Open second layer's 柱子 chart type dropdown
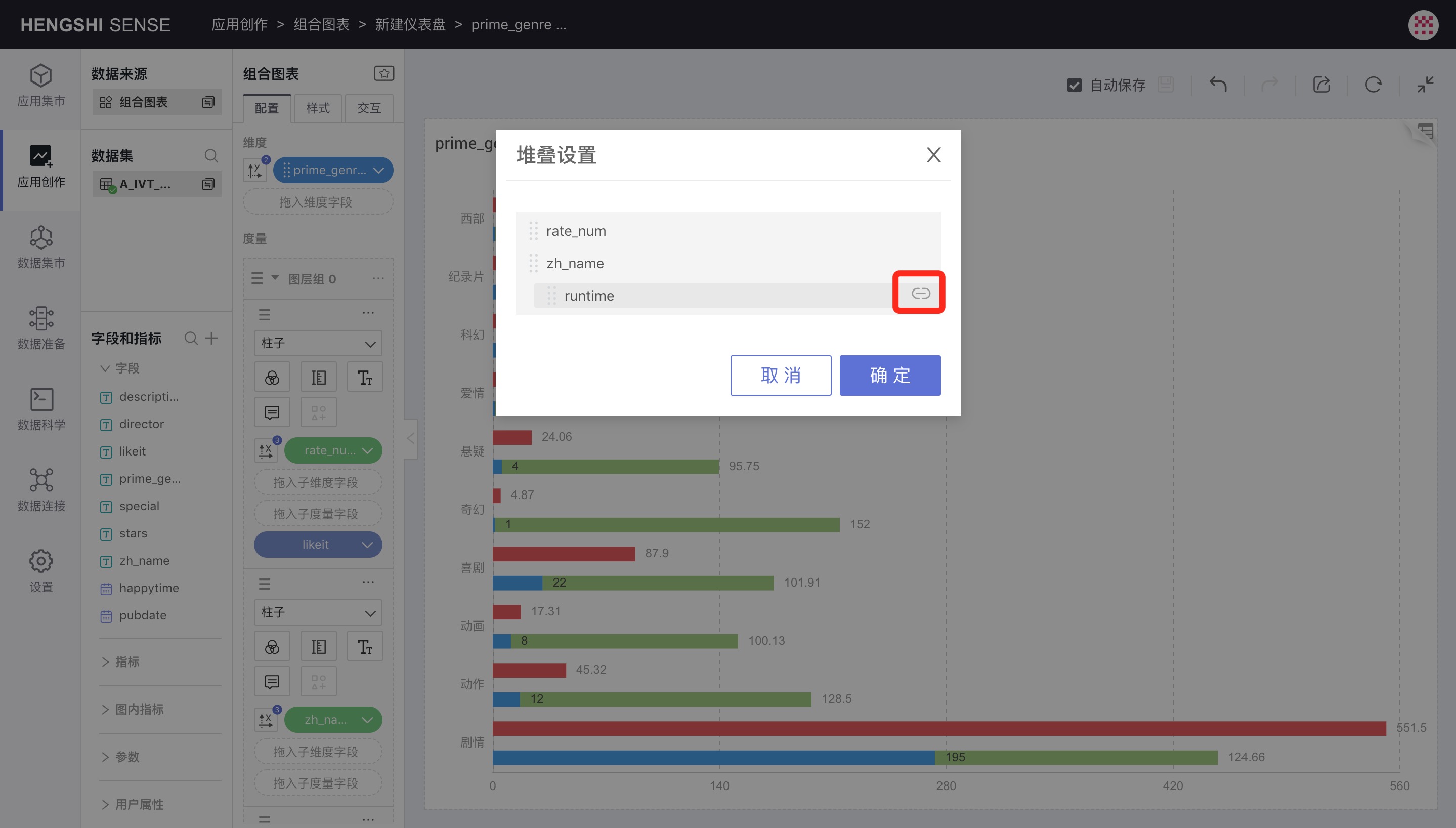Viewport: 1456px width, 828px height. pyautogui.click(x=318, y=612)
